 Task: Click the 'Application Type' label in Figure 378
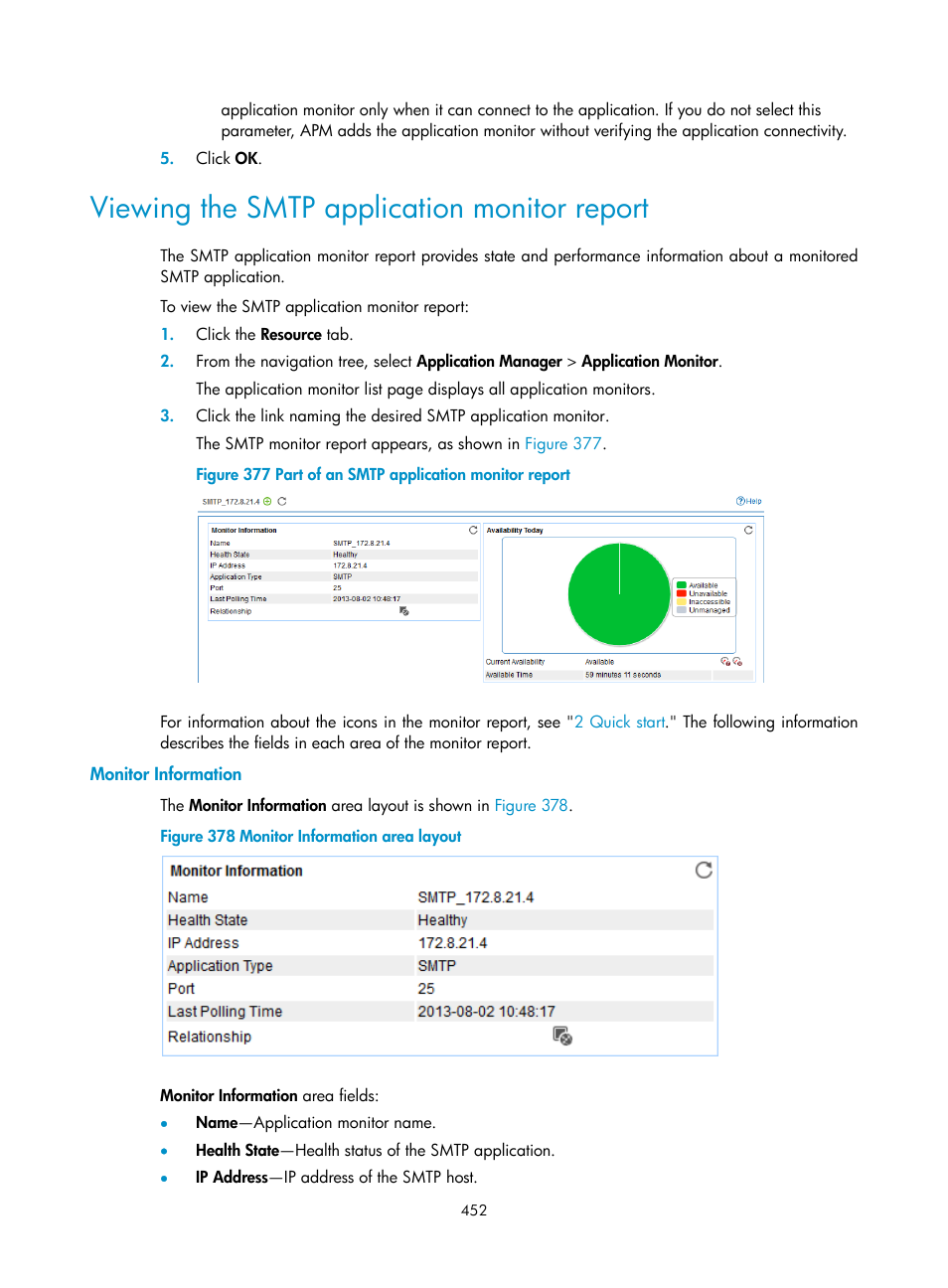[x=220, y=966]
